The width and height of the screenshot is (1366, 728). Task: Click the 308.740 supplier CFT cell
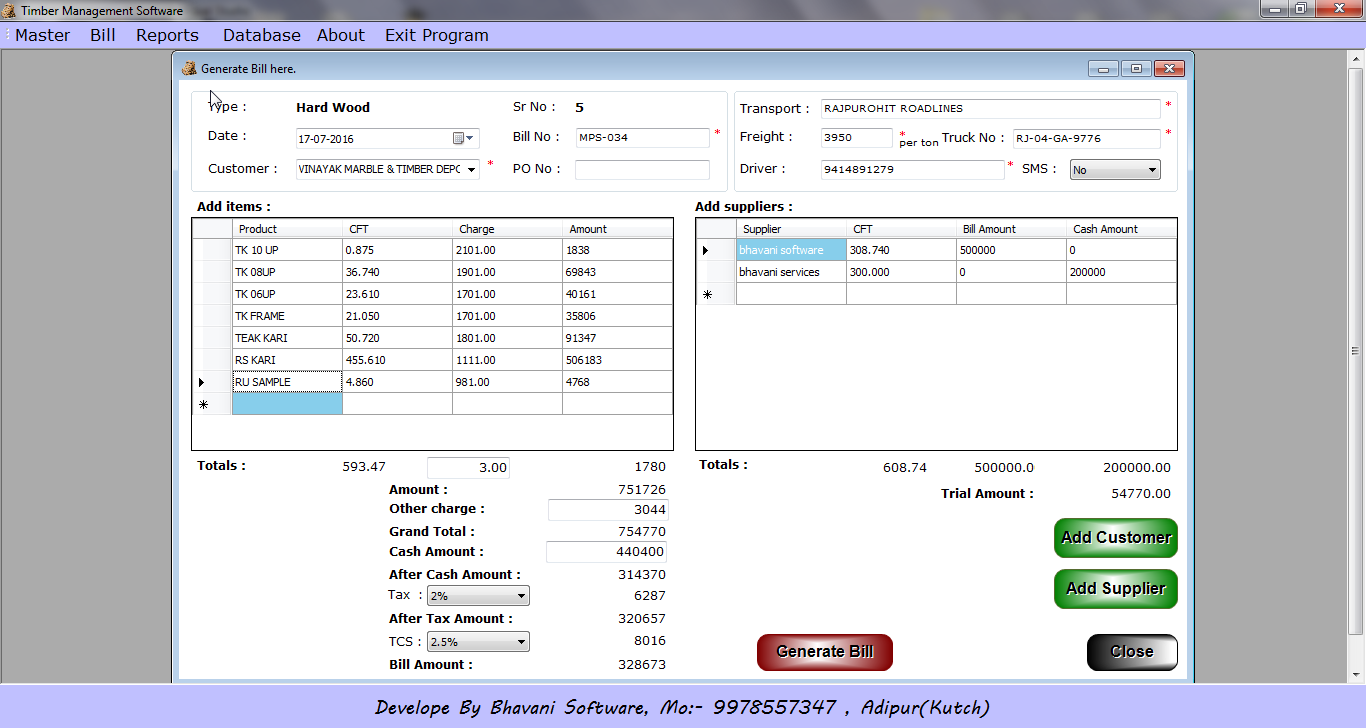[x=901, y=250]
